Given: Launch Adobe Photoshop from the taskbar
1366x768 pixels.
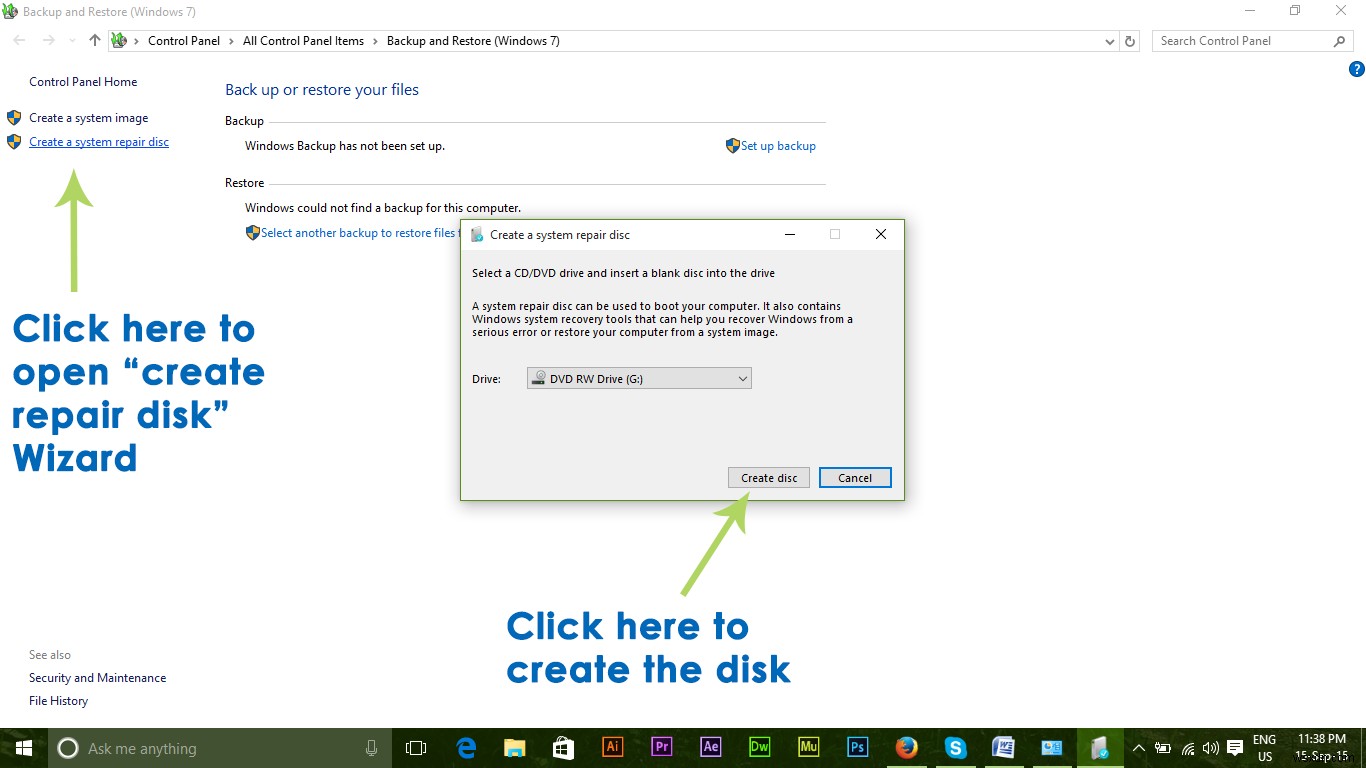Looking at the screenshot, I should [x=857, y=747].
